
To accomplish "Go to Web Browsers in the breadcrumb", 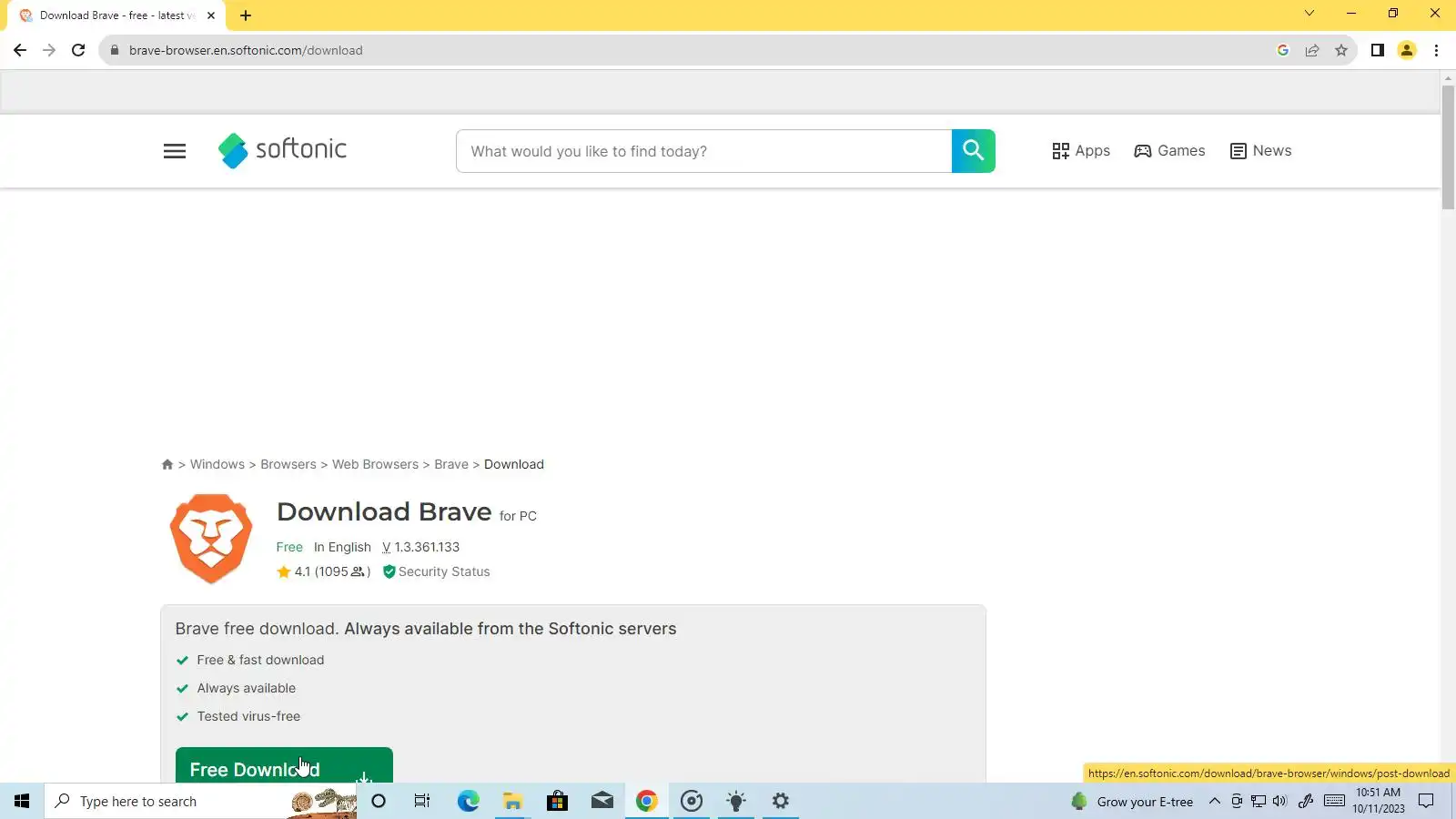I will click(x=375, y=464).
